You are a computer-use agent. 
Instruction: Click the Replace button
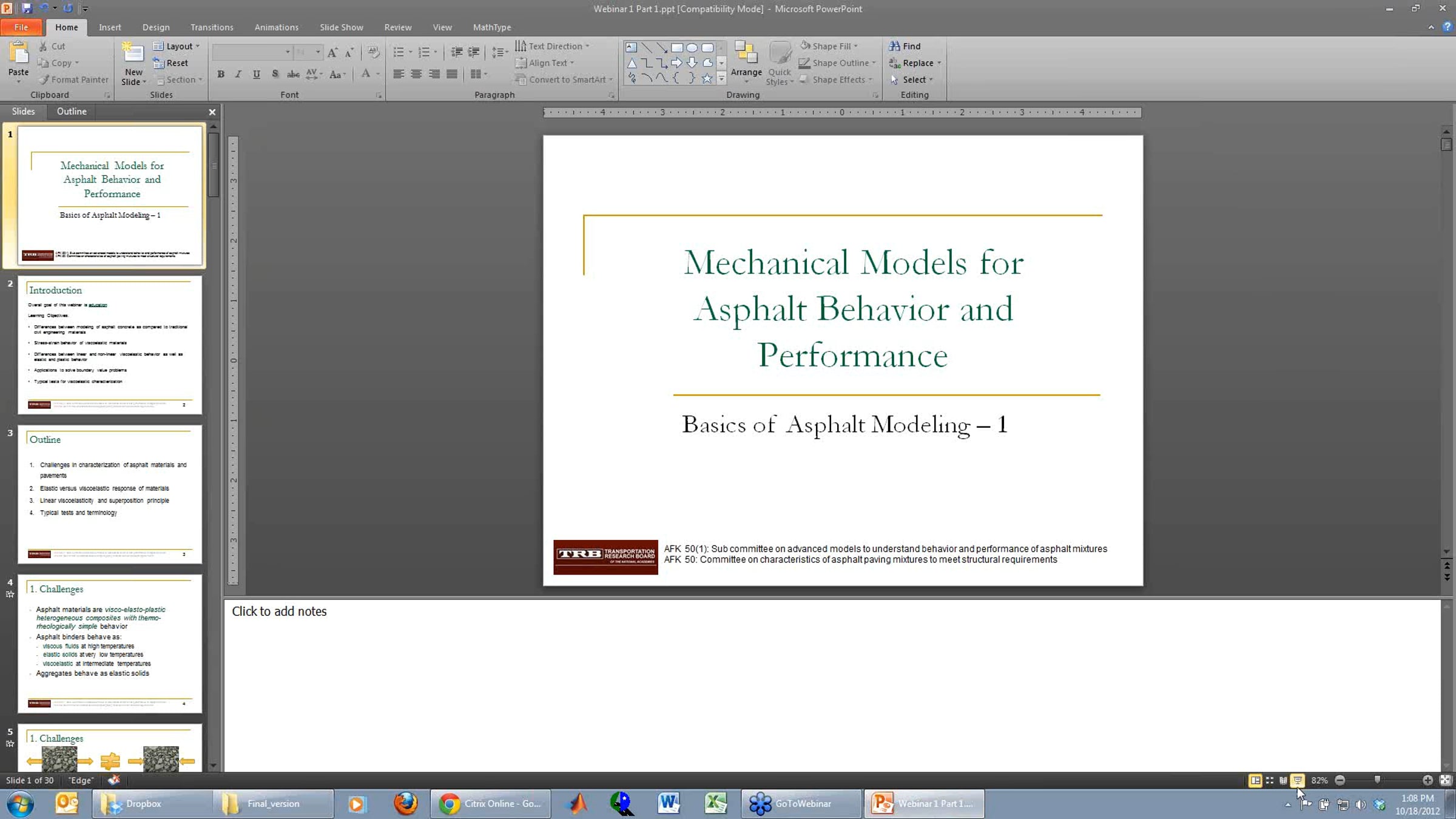pyautogui.click(x=915, y=62)
